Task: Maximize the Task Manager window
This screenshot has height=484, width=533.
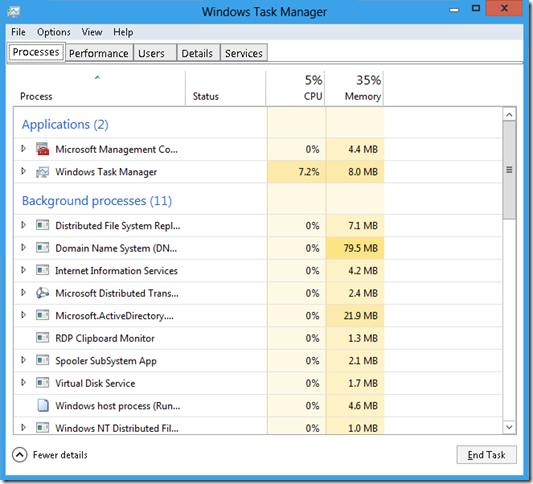Action: [x=476, y=8]
